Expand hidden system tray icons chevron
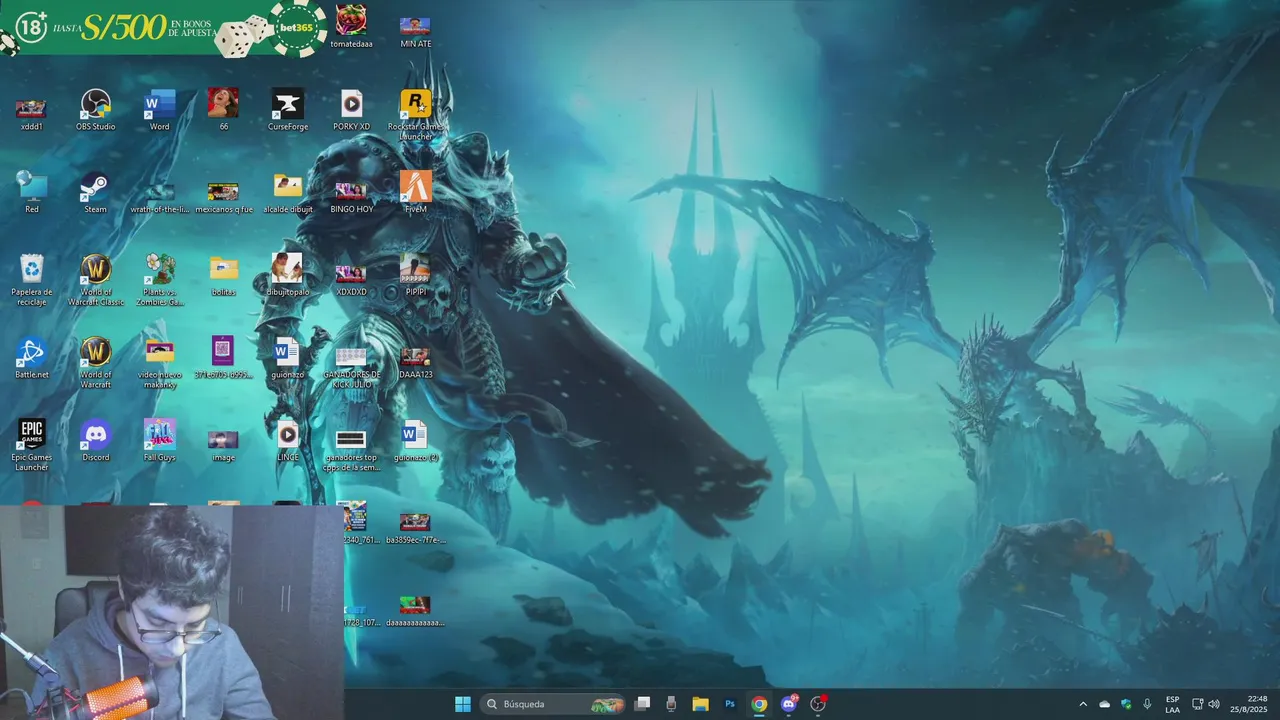 [x=1083, y=704]
